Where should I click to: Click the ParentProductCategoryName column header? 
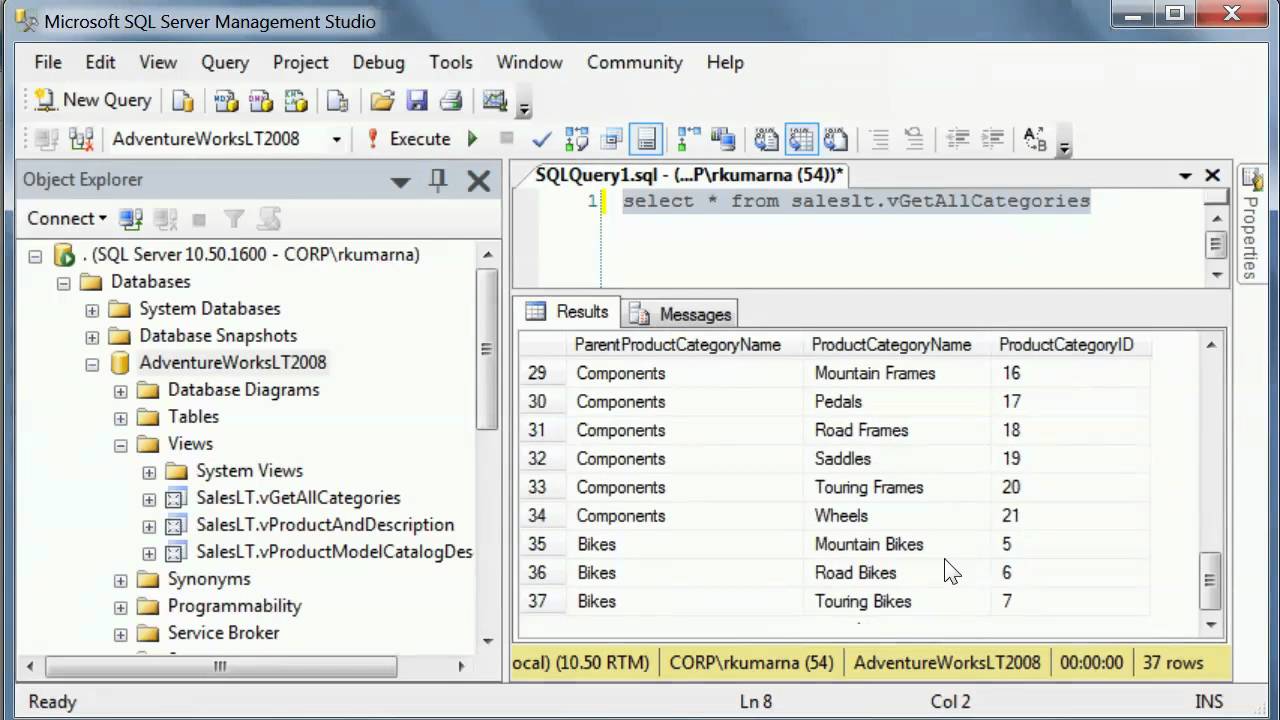point(687,345)
